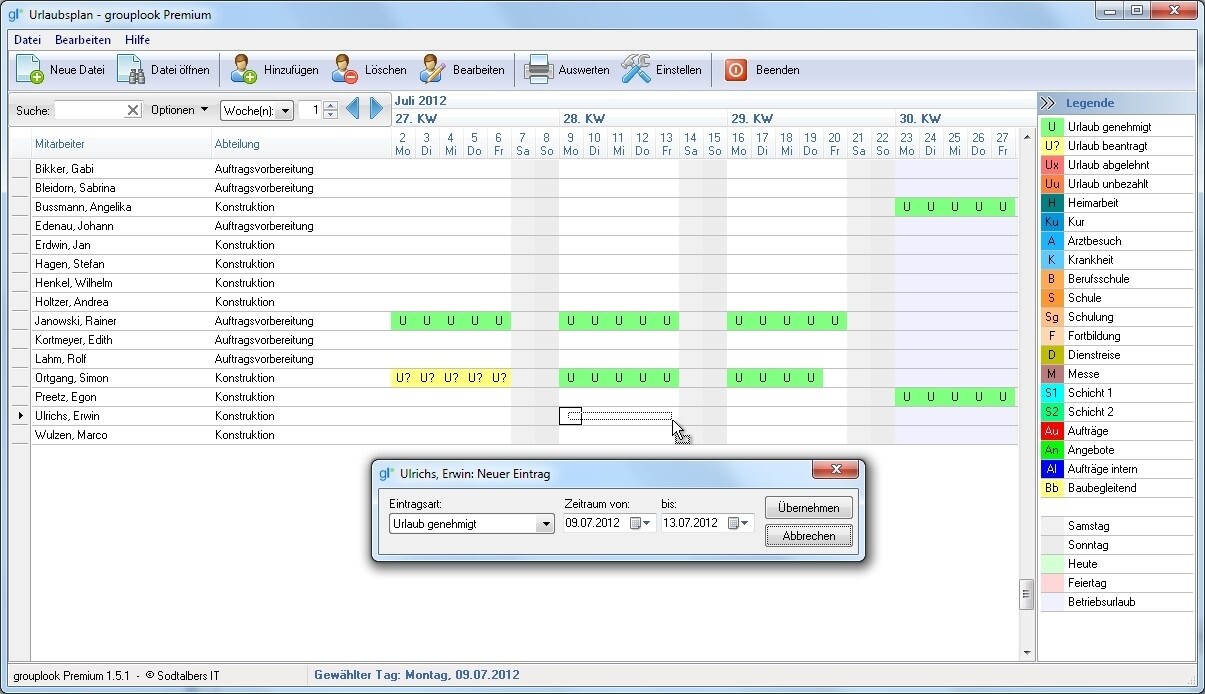The image size is (1205, 694).
Task: Click the Löschen user icon
Action: click(x=345, y=70)
